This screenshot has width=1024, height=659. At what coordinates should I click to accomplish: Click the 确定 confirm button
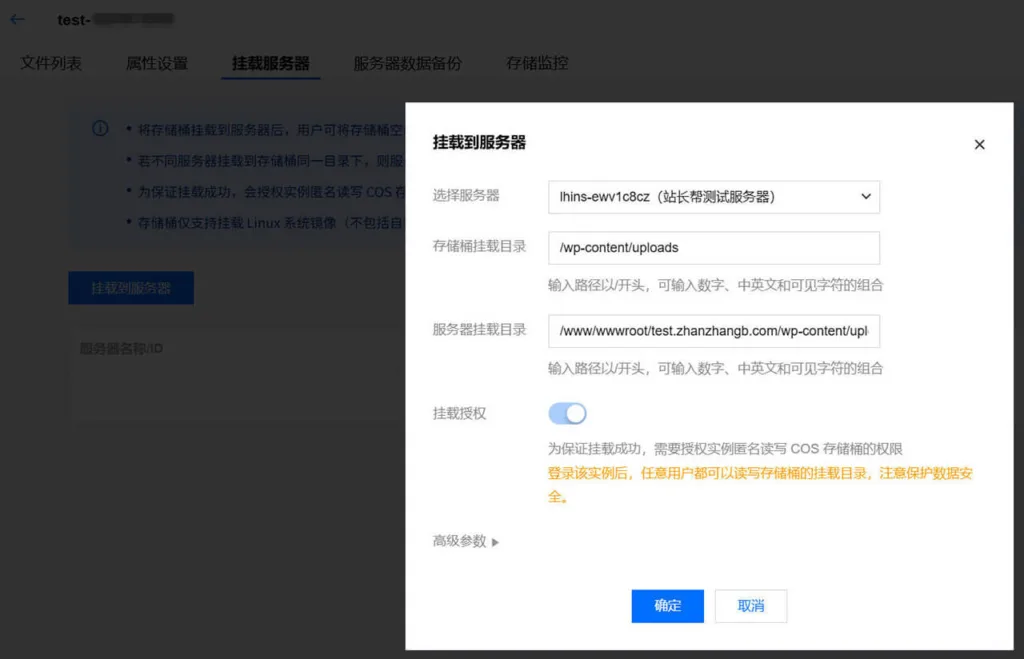click(667, 605)
